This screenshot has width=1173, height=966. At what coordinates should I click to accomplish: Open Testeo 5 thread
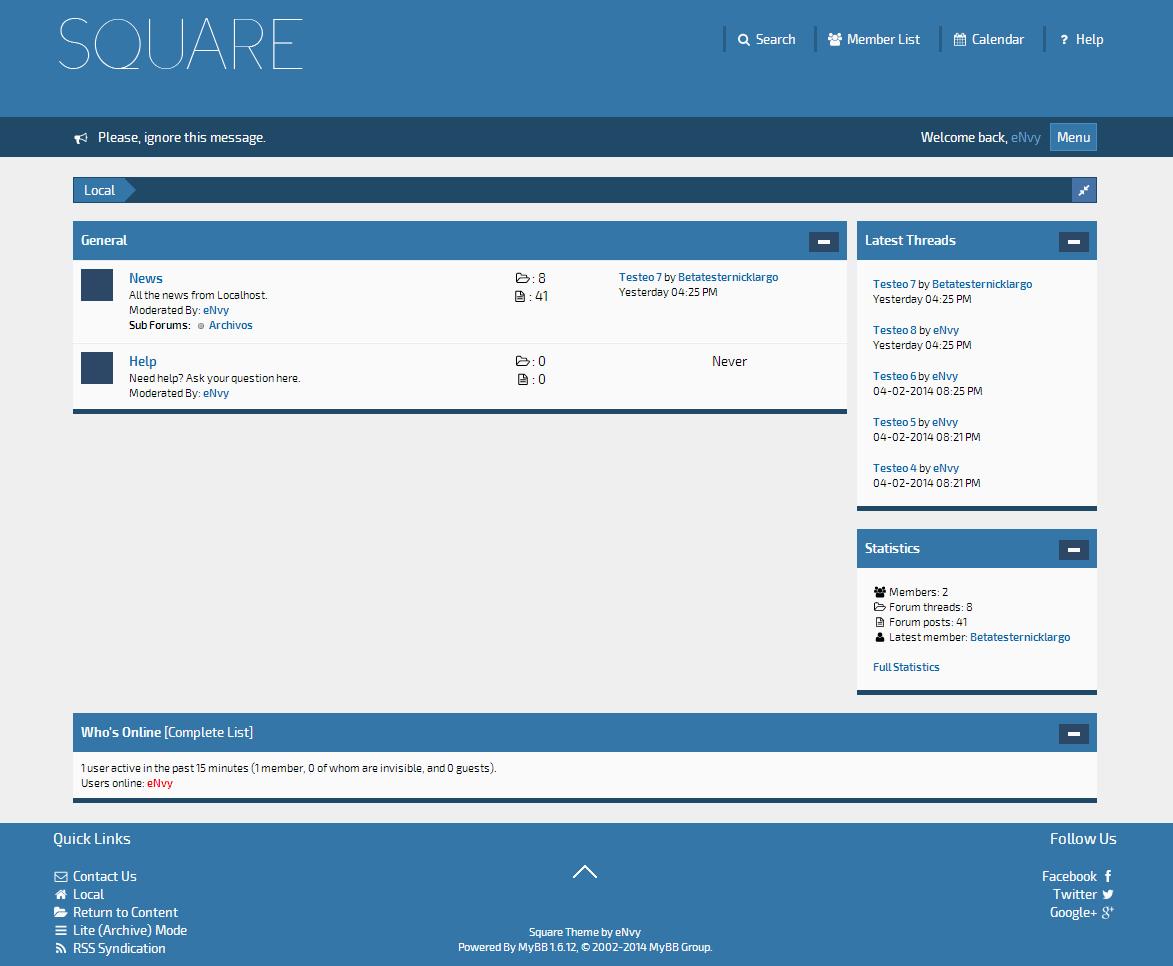(x=895, y=422)
